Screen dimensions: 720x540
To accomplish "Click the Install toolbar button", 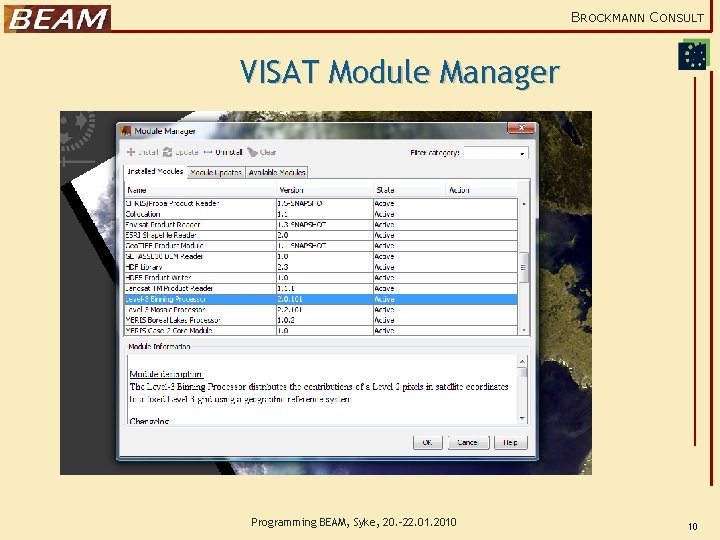I will pos(142,152).
